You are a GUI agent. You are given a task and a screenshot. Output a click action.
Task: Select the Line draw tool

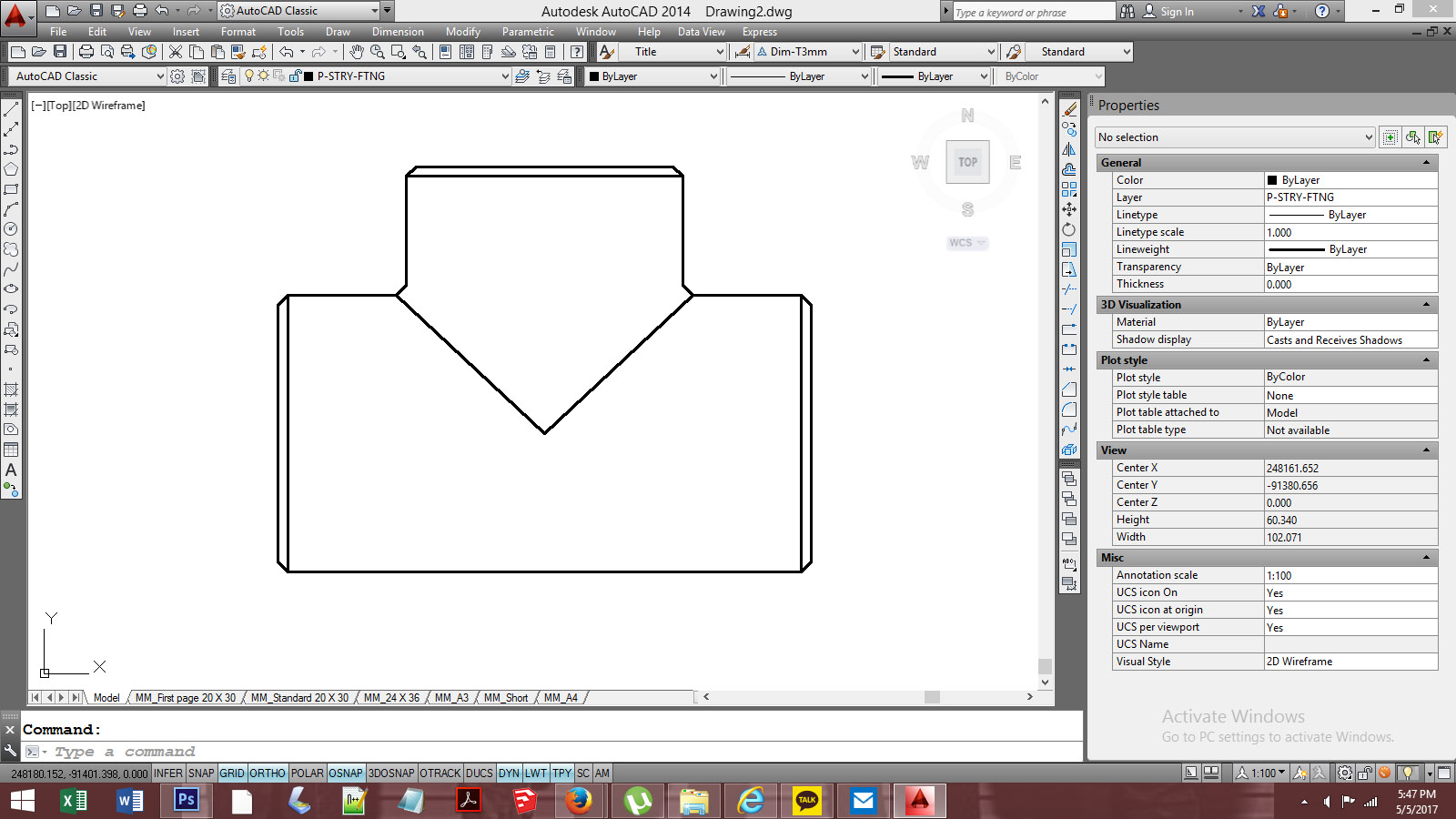[x=11, y=109]
